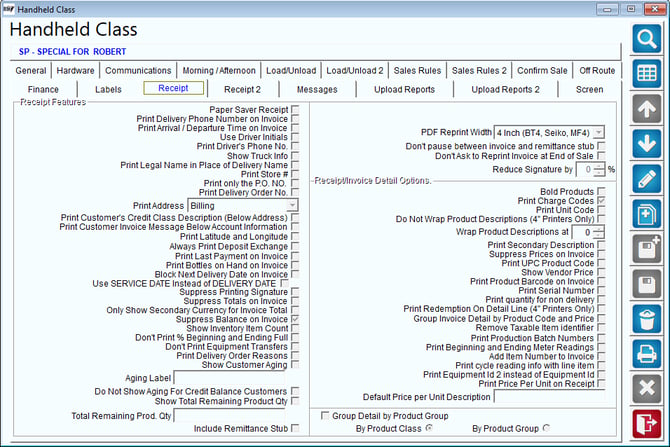Open the Labels tab
The width and height of the screenshot is (670, 447).
click(108, 89)
